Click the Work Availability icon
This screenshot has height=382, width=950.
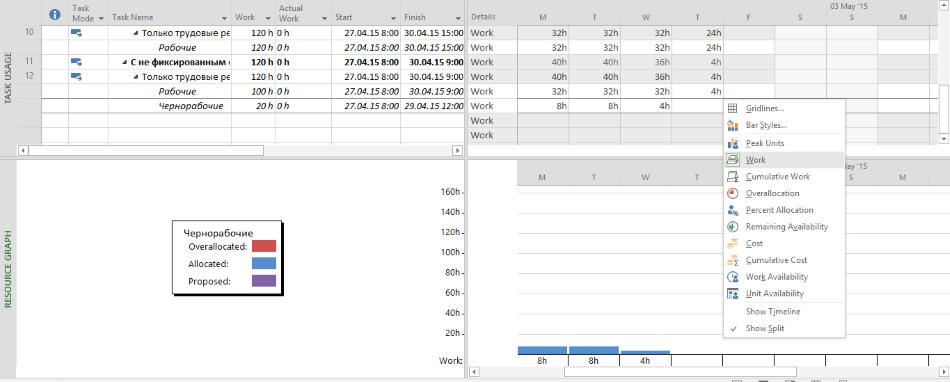[732, 277]
